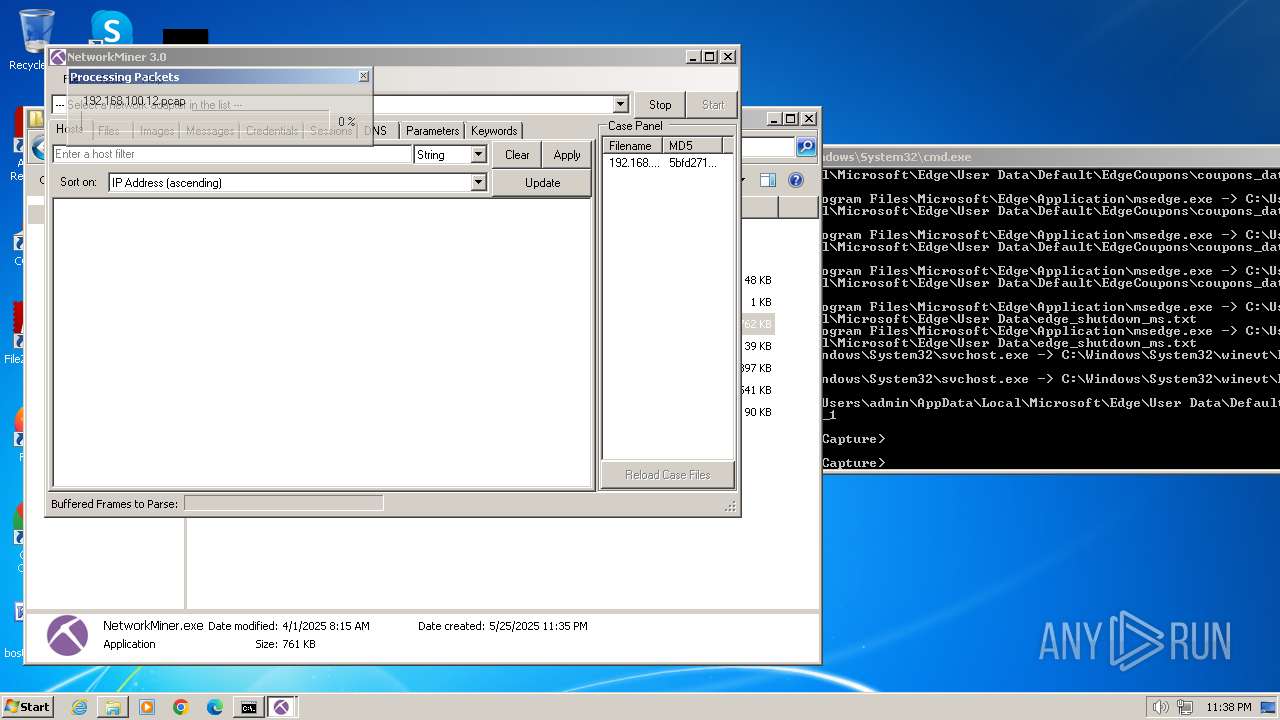Click the Size 761 KB value in details pane

(297, 645)
